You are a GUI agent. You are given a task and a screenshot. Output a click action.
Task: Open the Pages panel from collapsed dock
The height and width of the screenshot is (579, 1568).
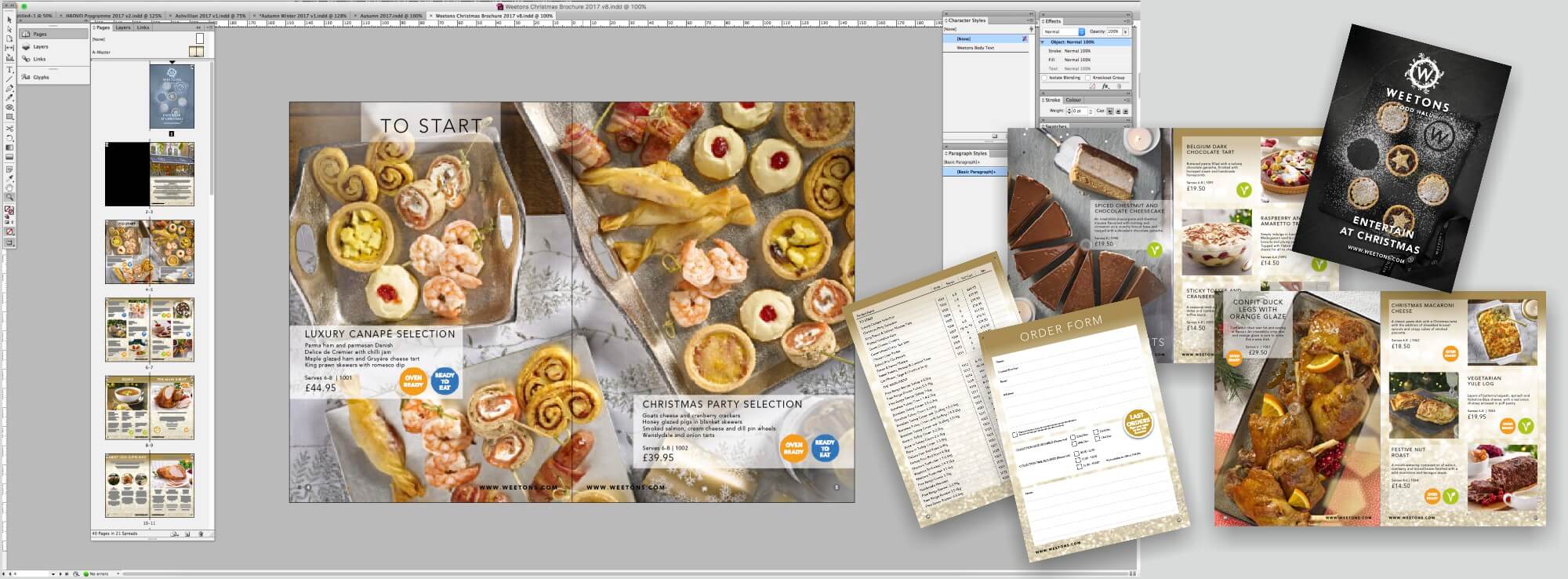[x=53, y=34]
